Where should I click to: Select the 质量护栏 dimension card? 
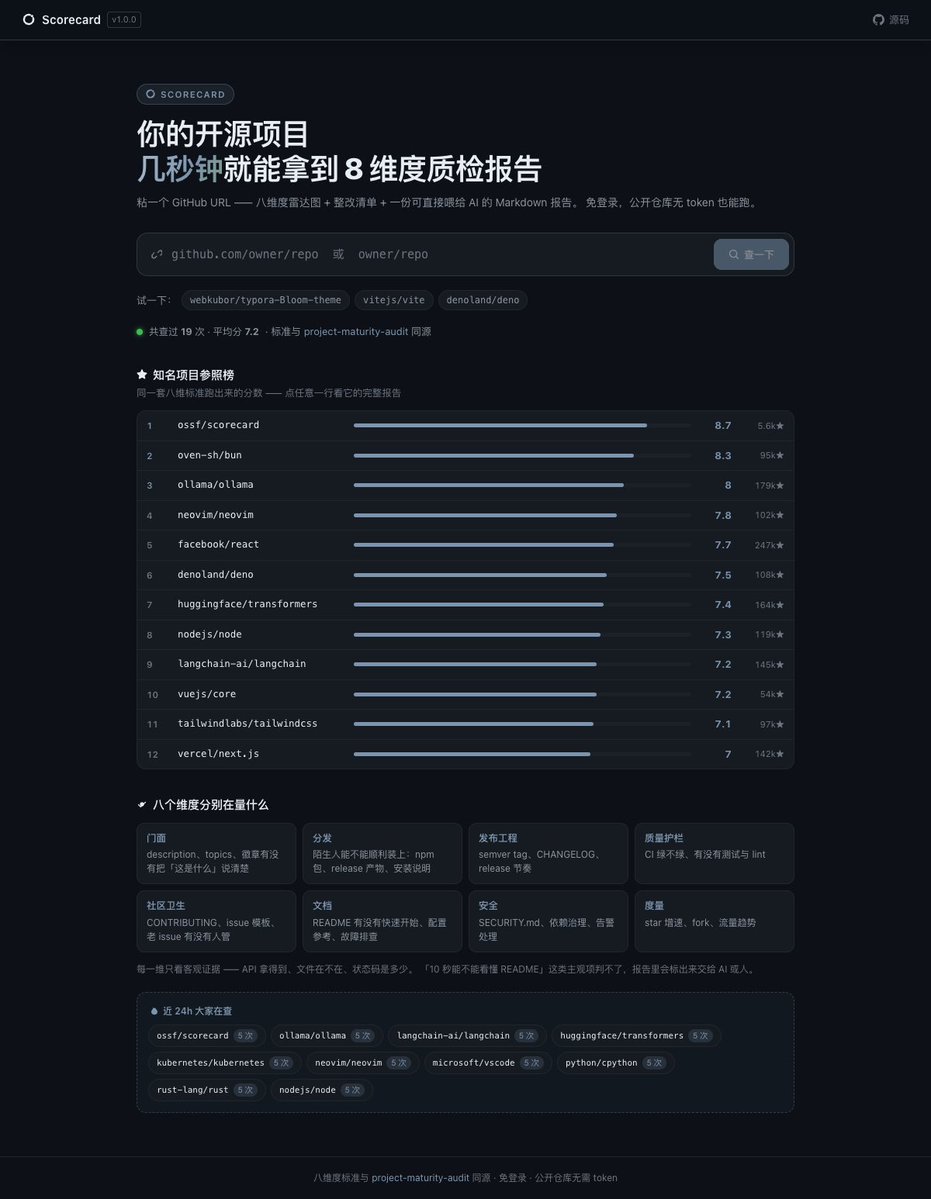(714, 853)
